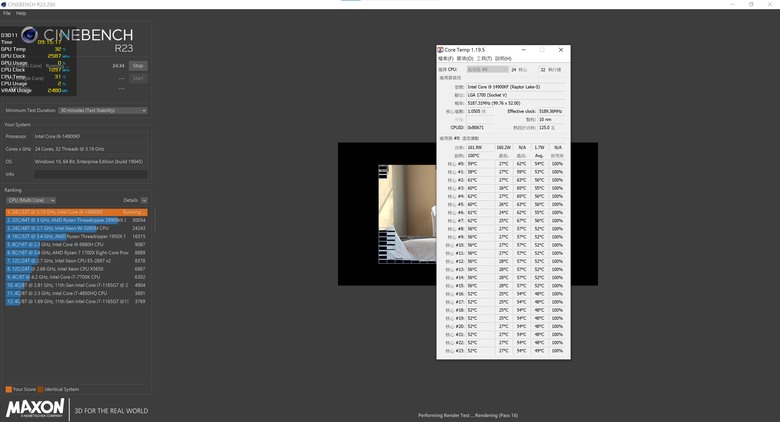Click the greyed Start button for single core

click(x=138, y=78)
